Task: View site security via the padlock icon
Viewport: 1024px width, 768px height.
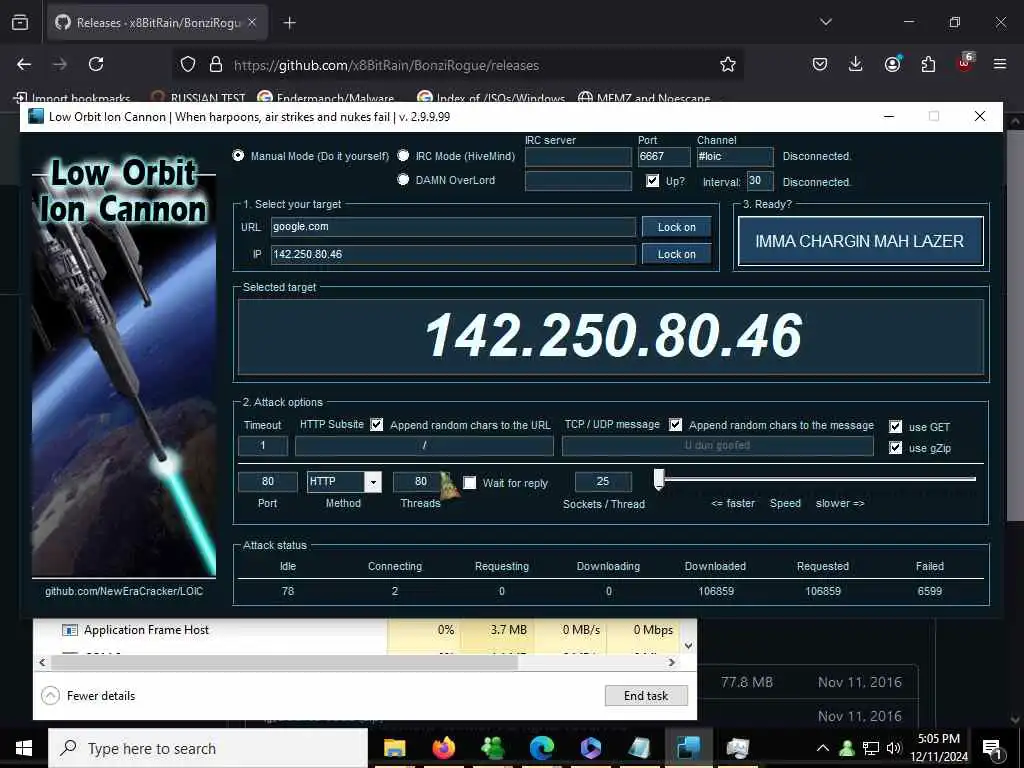Action: (x=216, y=64)
